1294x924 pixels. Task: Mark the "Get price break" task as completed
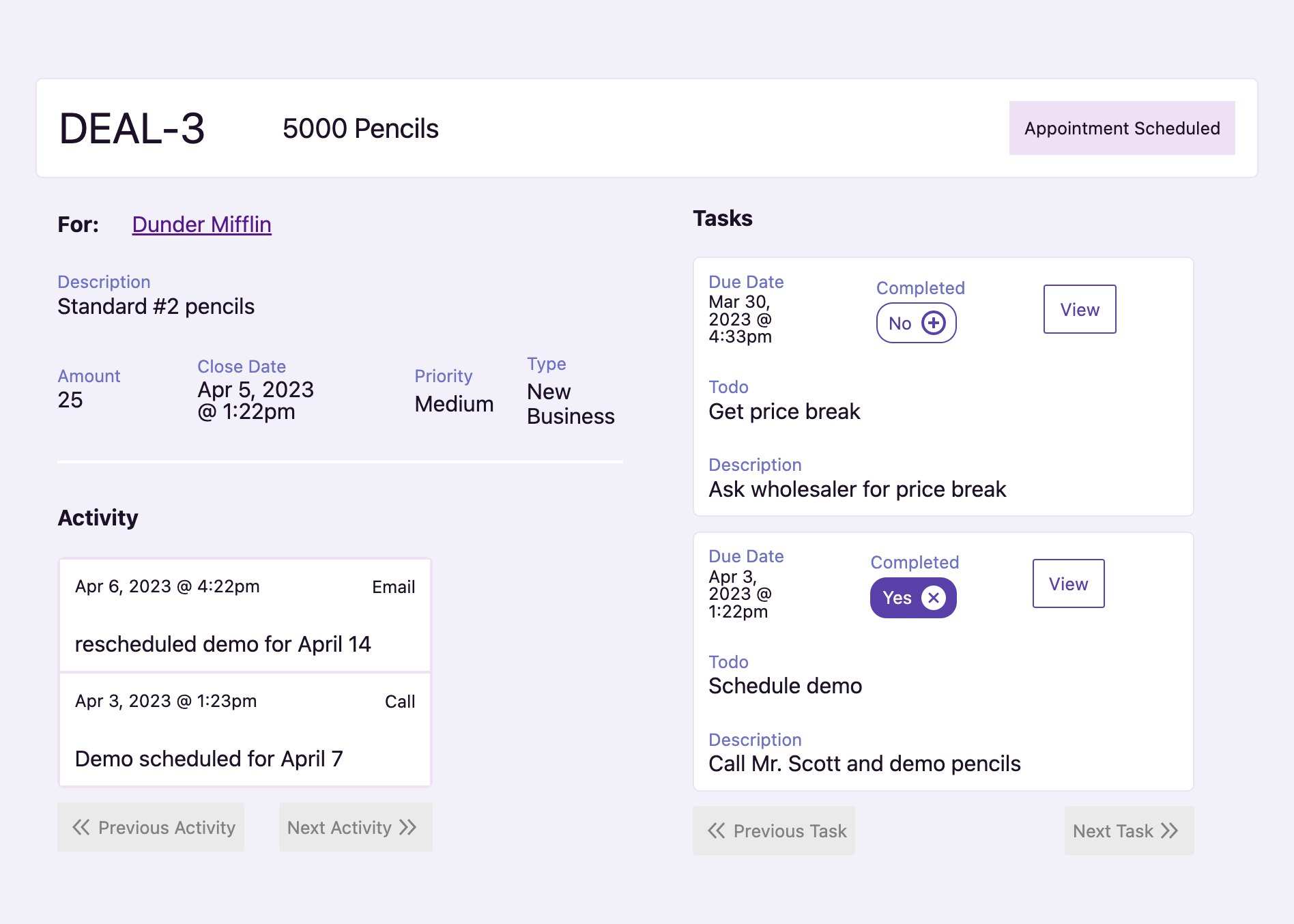tap(916, 323)
